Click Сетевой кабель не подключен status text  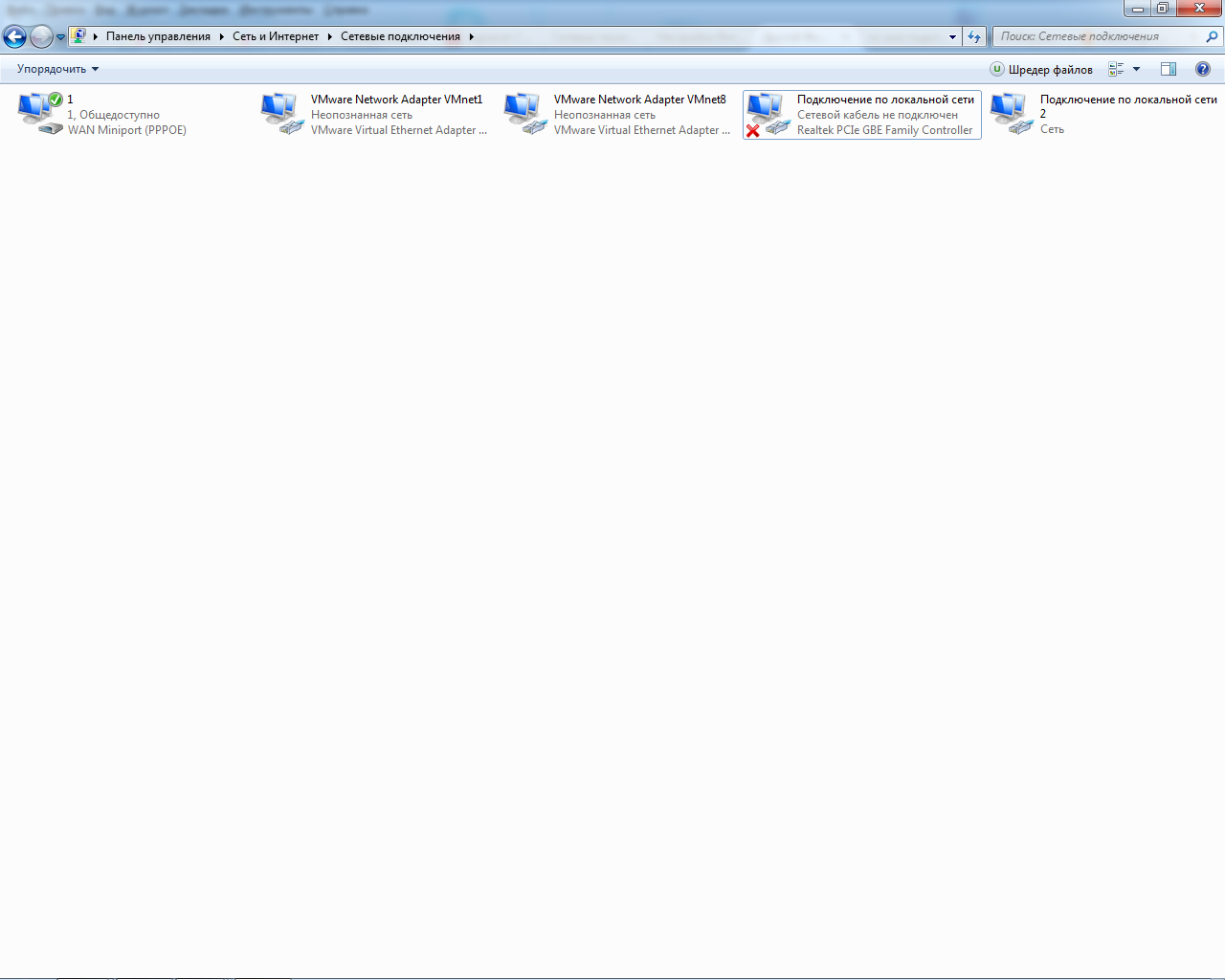[x=878, y=115]
